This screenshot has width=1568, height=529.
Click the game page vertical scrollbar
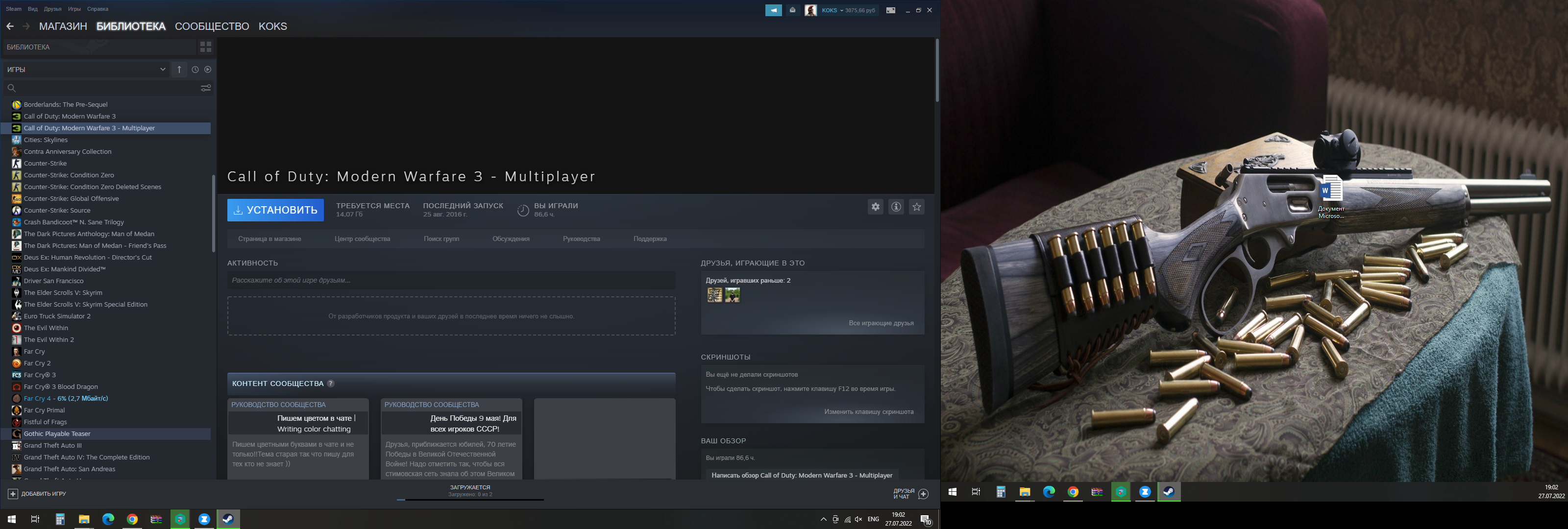click(937, 71)
